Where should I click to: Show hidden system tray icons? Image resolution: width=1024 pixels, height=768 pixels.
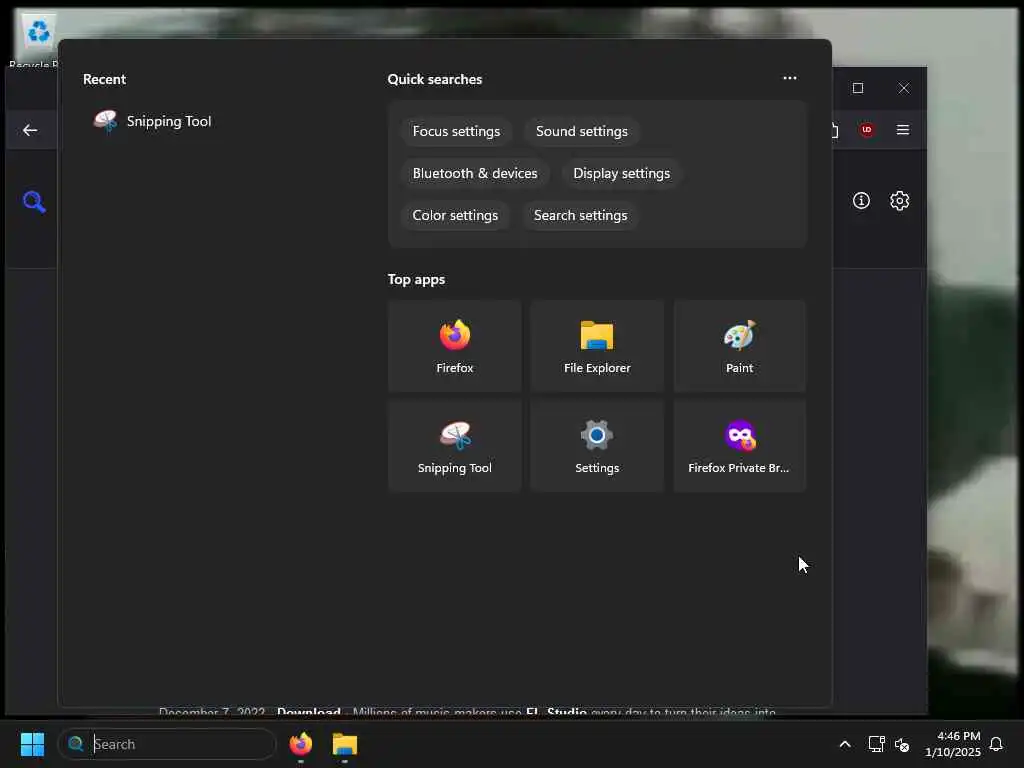coord(844,744)
